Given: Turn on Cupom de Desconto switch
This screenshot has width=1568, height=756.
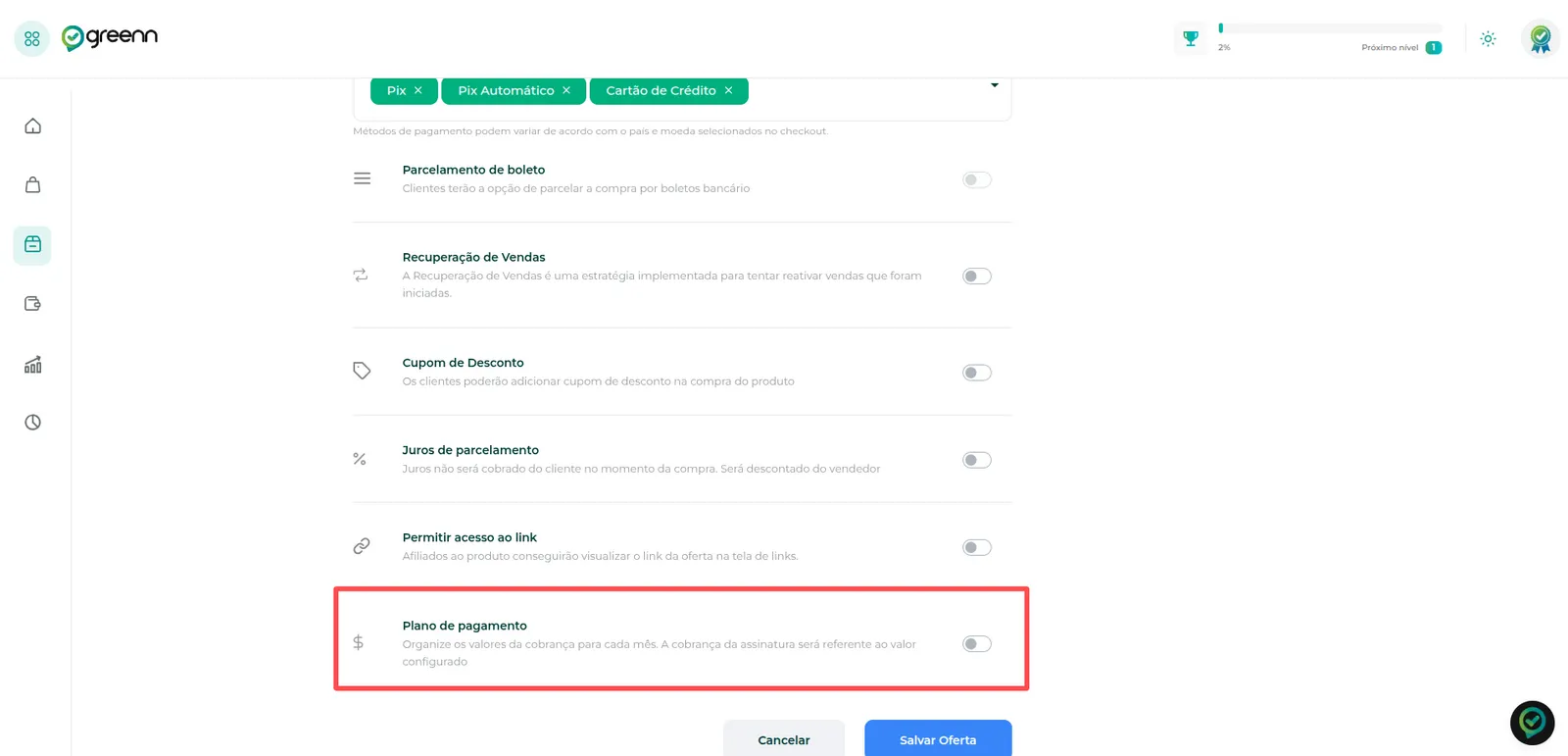Looking at the screenshot, I should (977, 373).
